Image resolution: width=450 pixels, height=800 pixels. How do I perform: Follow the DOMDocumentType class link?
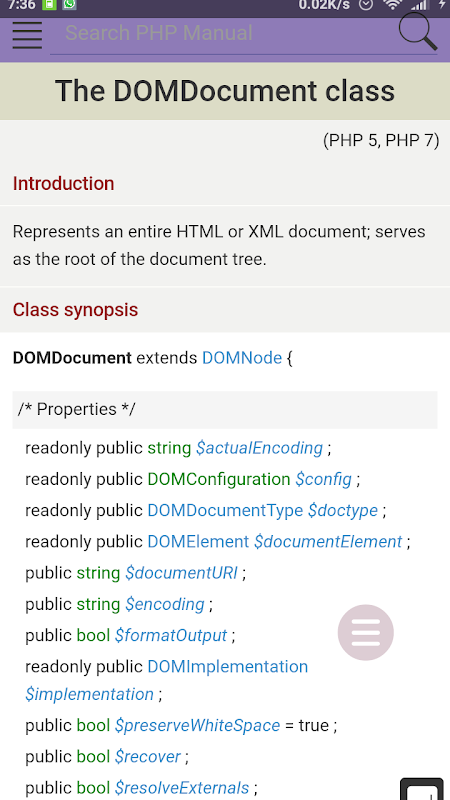coord(225,510)
